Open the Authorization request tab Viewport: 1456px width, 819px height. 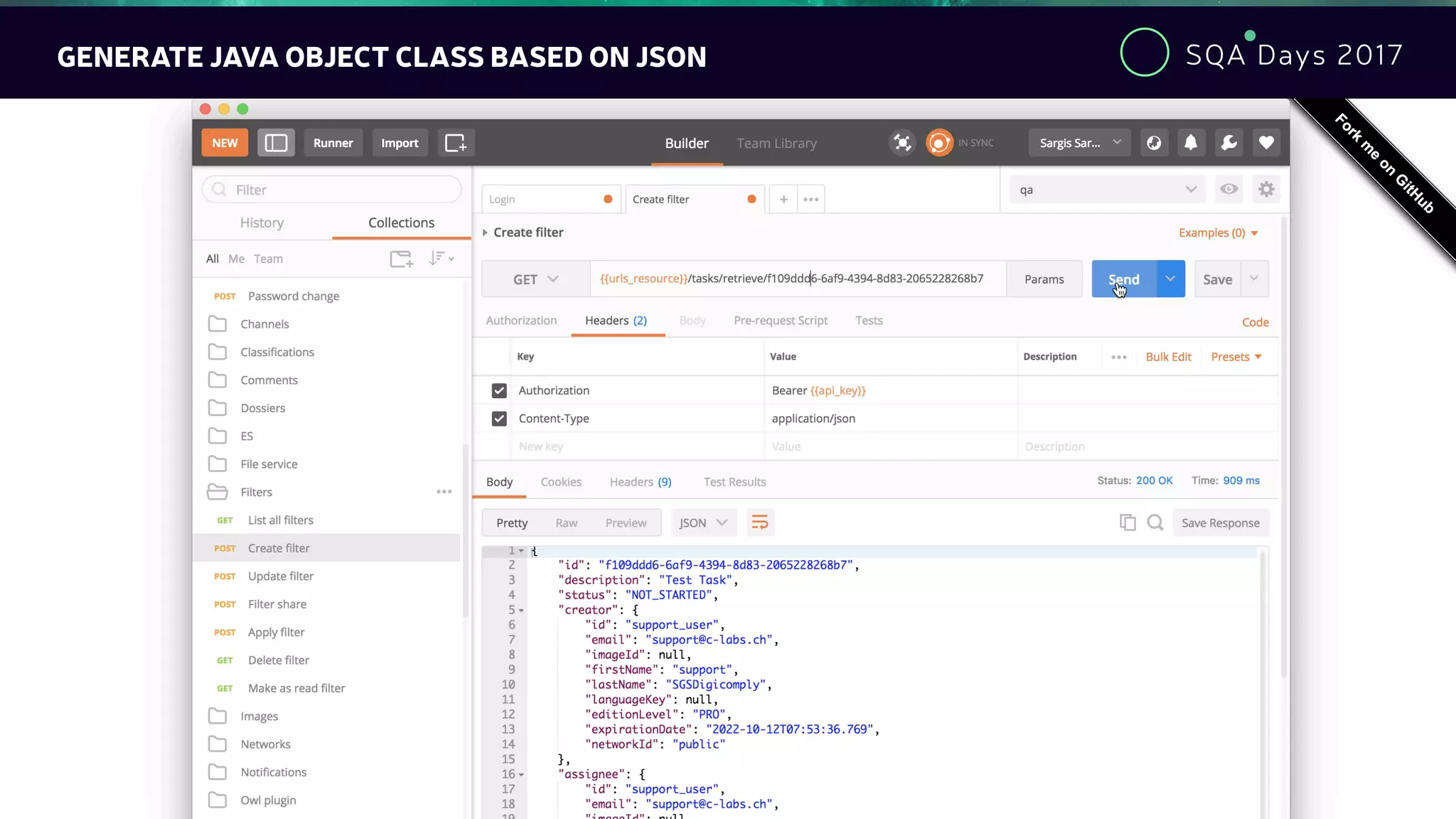pos(521,321)
